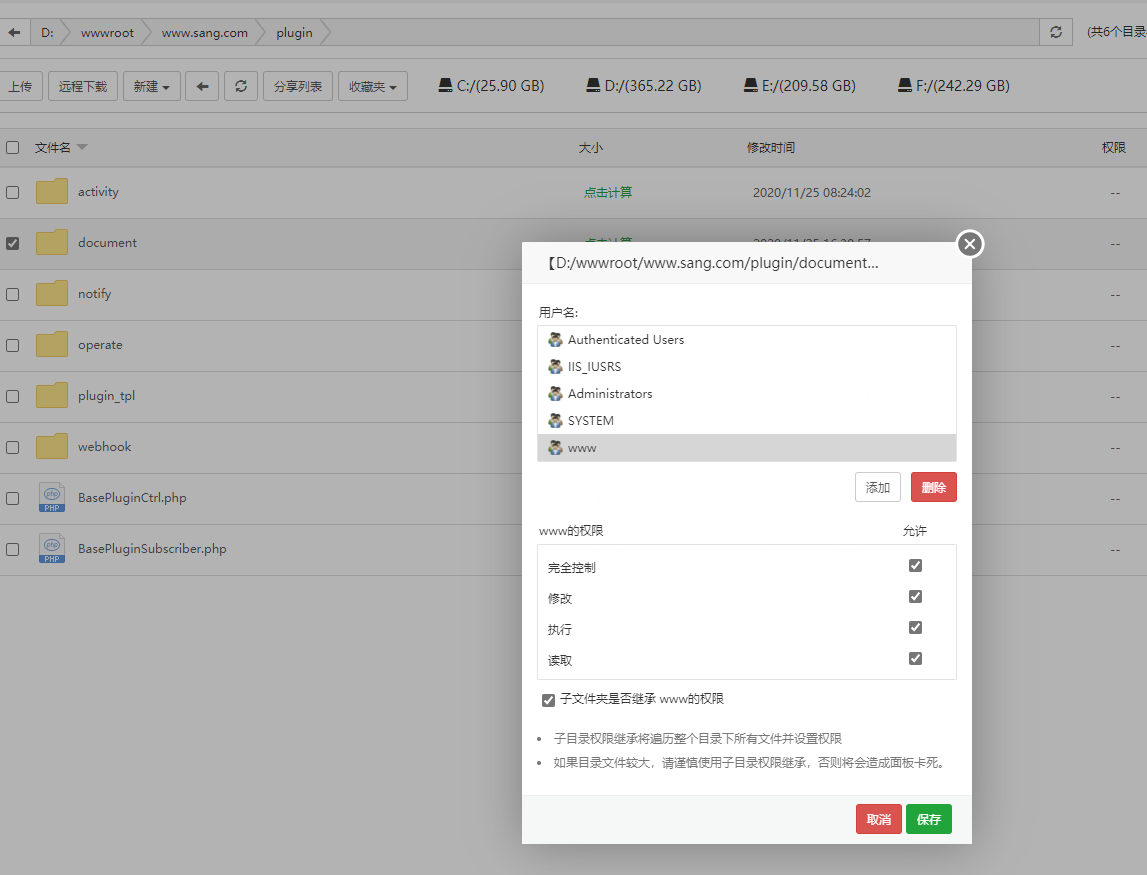The image size is (1147, 875).
Task: Click the 保存 button to save permissions
Action: (x=929, y=818)
